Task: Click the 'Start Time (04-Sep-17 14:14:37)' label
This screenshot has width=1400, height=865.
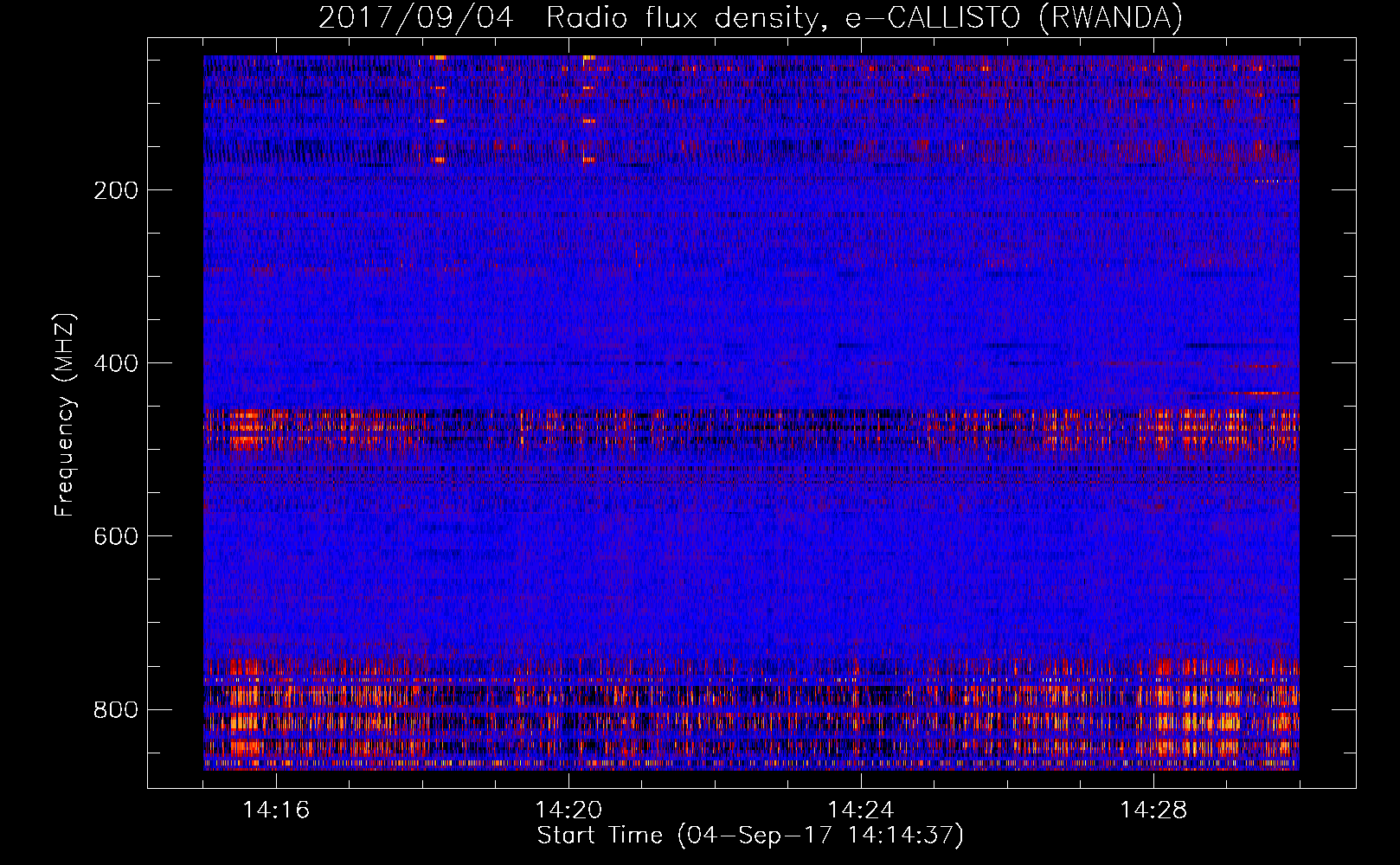Action: 750,836
